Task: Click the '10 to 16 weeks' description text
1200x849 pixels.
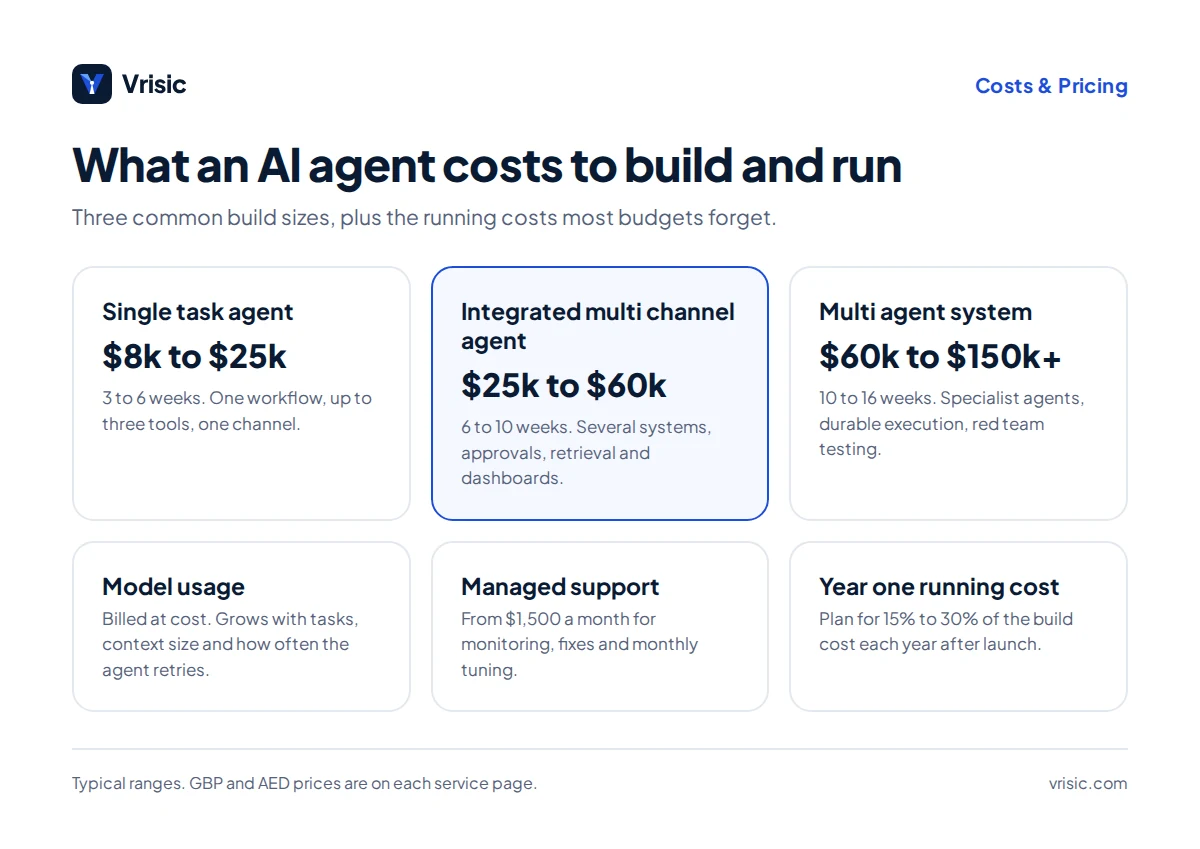Action: pos(952,424)
